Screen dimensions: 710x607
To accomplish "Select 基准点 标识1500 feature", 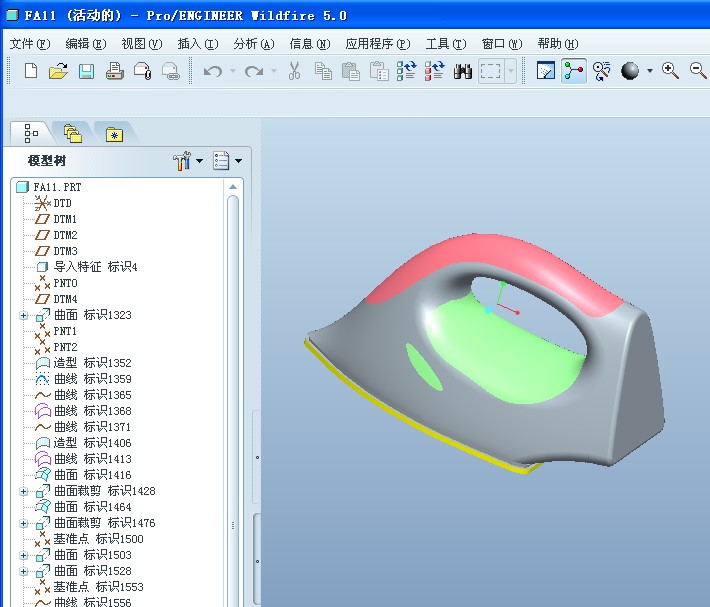I will 89,539.
